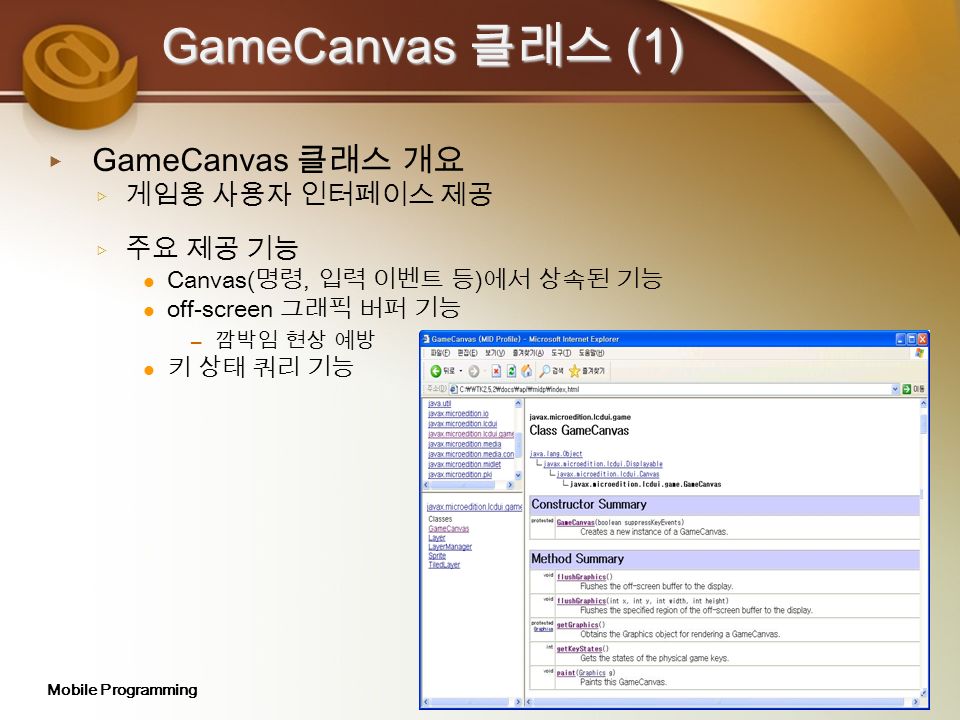Click the bullet "off-screen 그래픽 버퍼 기능"
This screenshot has height=720, width=960.
(313, 308)
